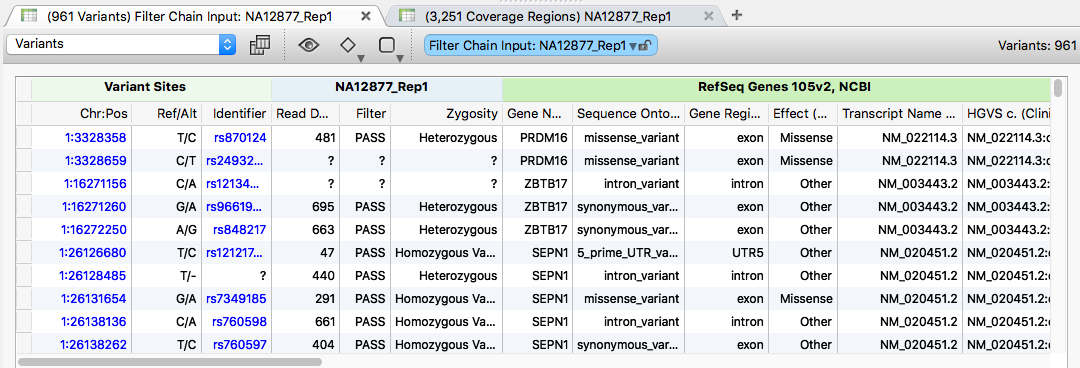
Task: Select RefSeq Genes 105v2, NCBI group header
Action: (x=776, y=88)
